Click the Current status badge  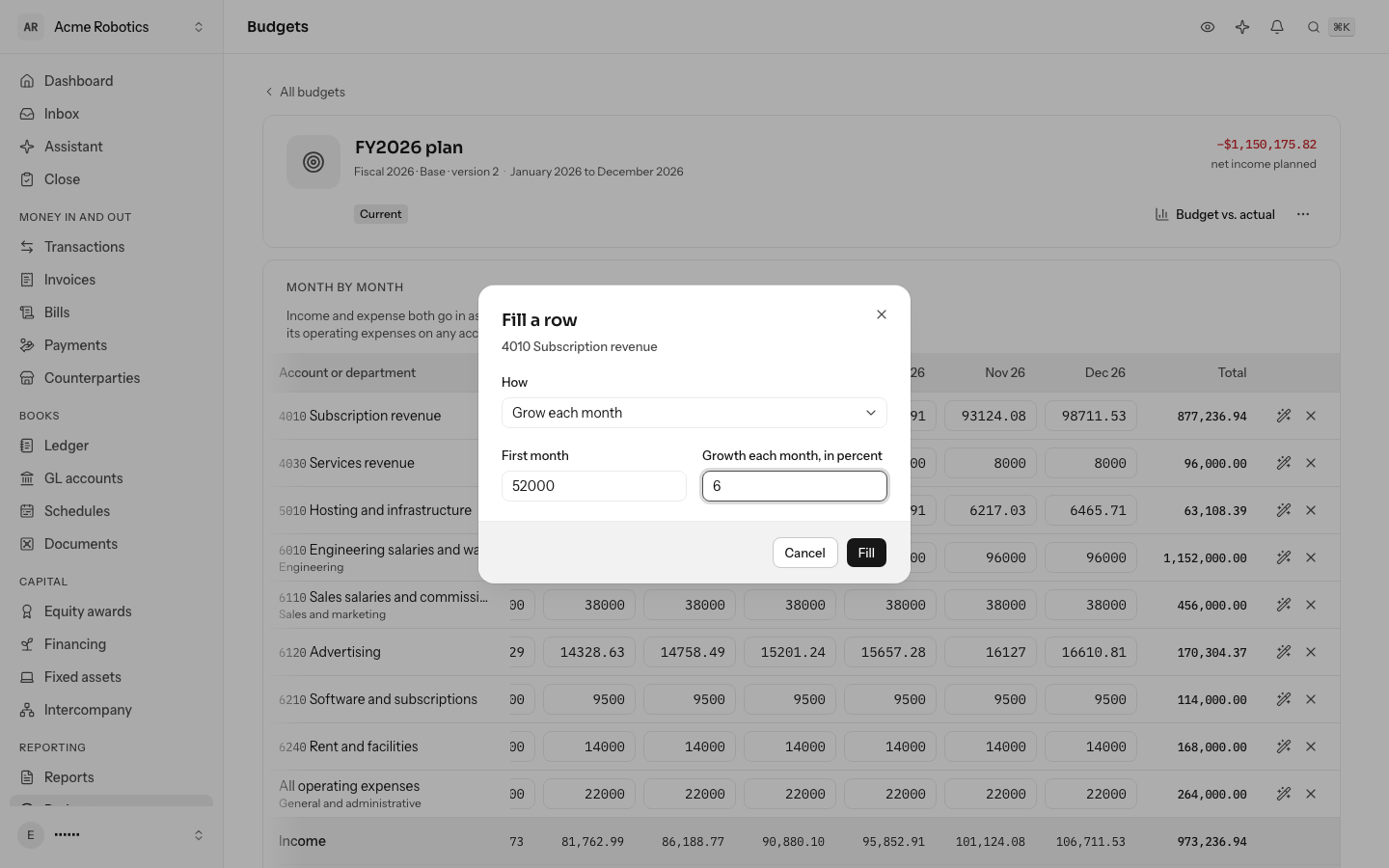[x=381, y=214]
